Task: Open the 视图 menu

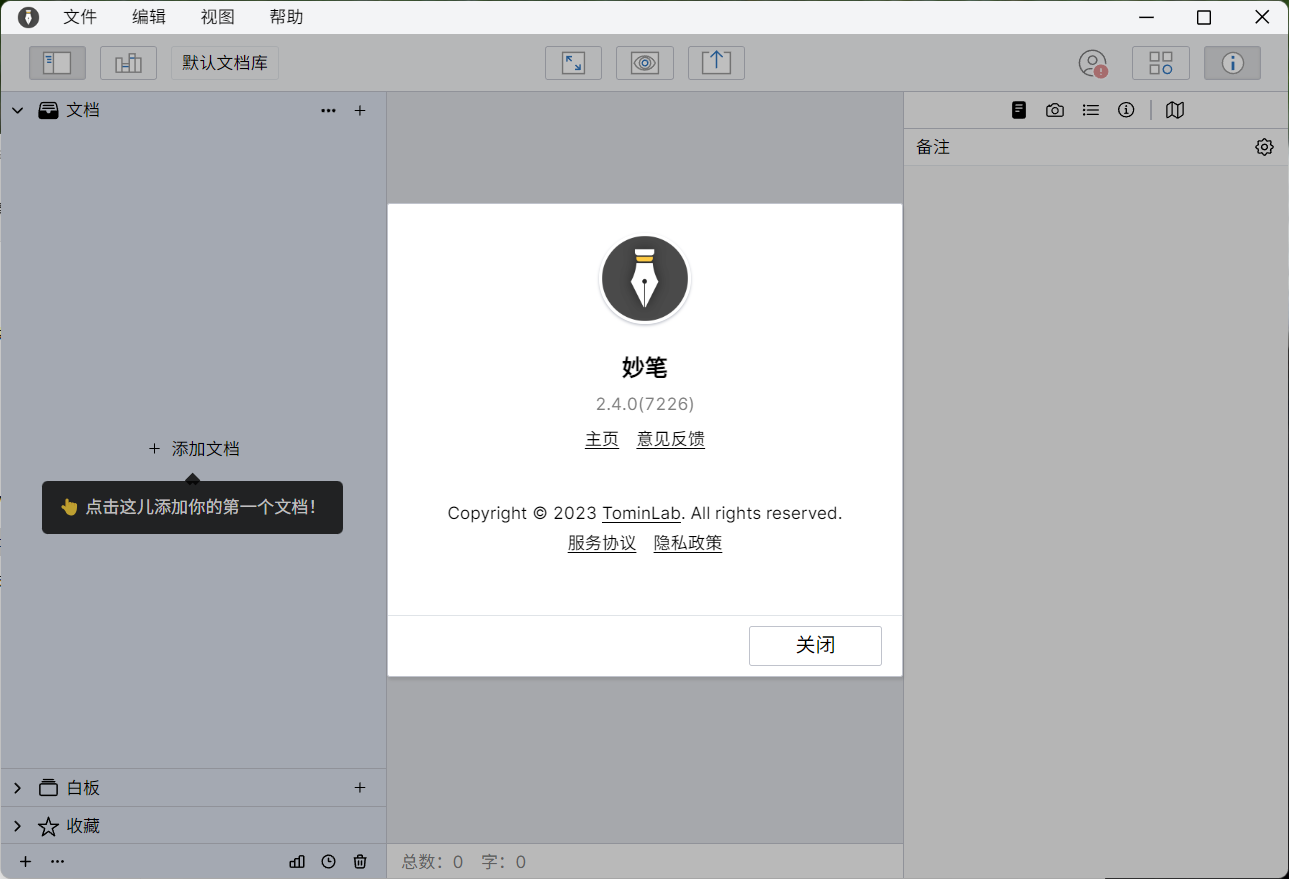Action: pos(217,17)
